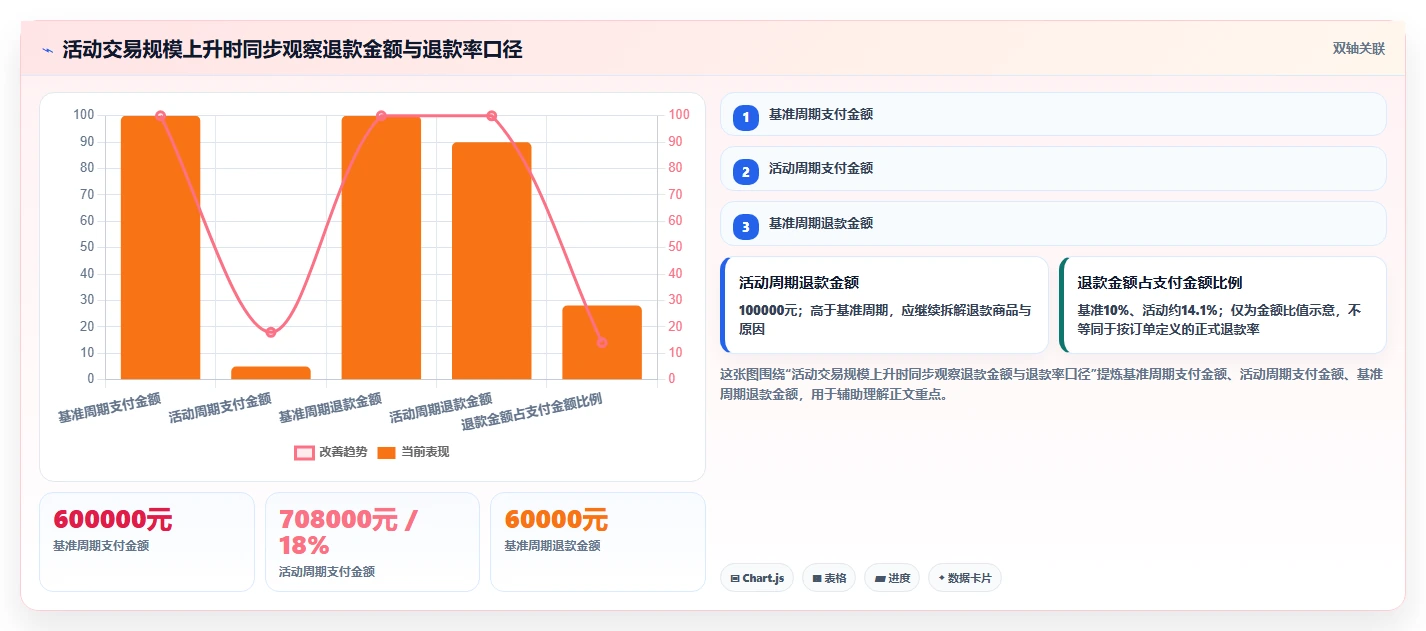
Task: Click the axis label 基准周期退款金额
Action: coord(330,407)
